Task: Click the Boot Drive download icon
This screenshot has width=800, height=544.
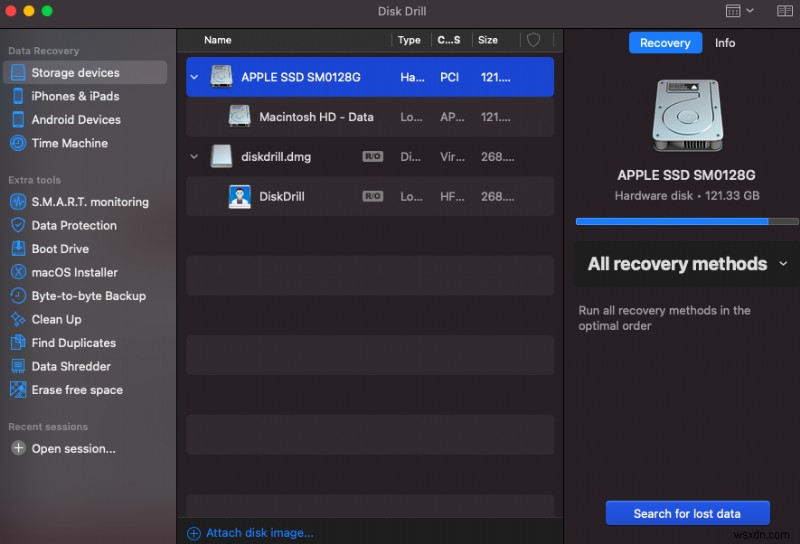Action: pos(18,249)
